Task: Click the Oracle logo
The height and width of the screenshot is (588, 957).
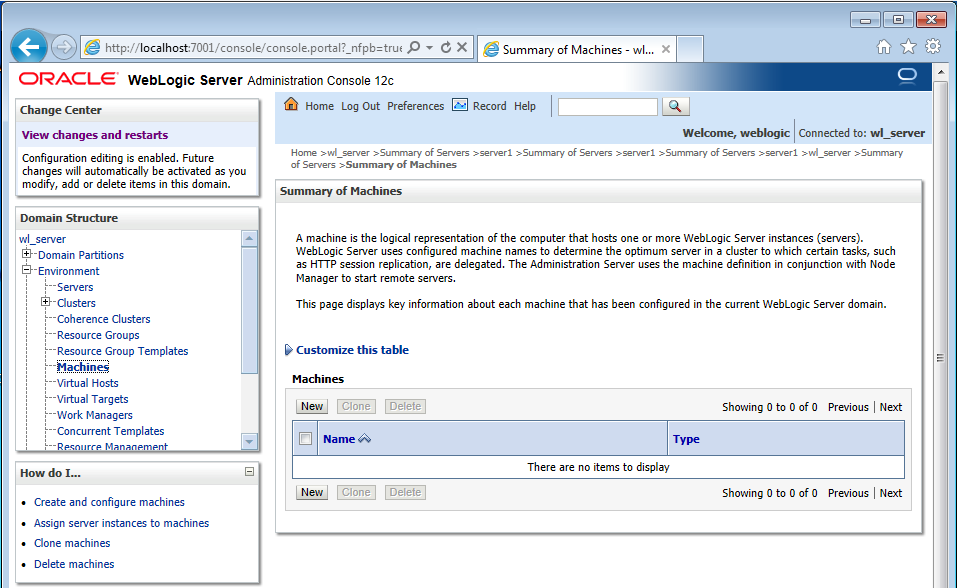Action: click(x=68, y=79)
